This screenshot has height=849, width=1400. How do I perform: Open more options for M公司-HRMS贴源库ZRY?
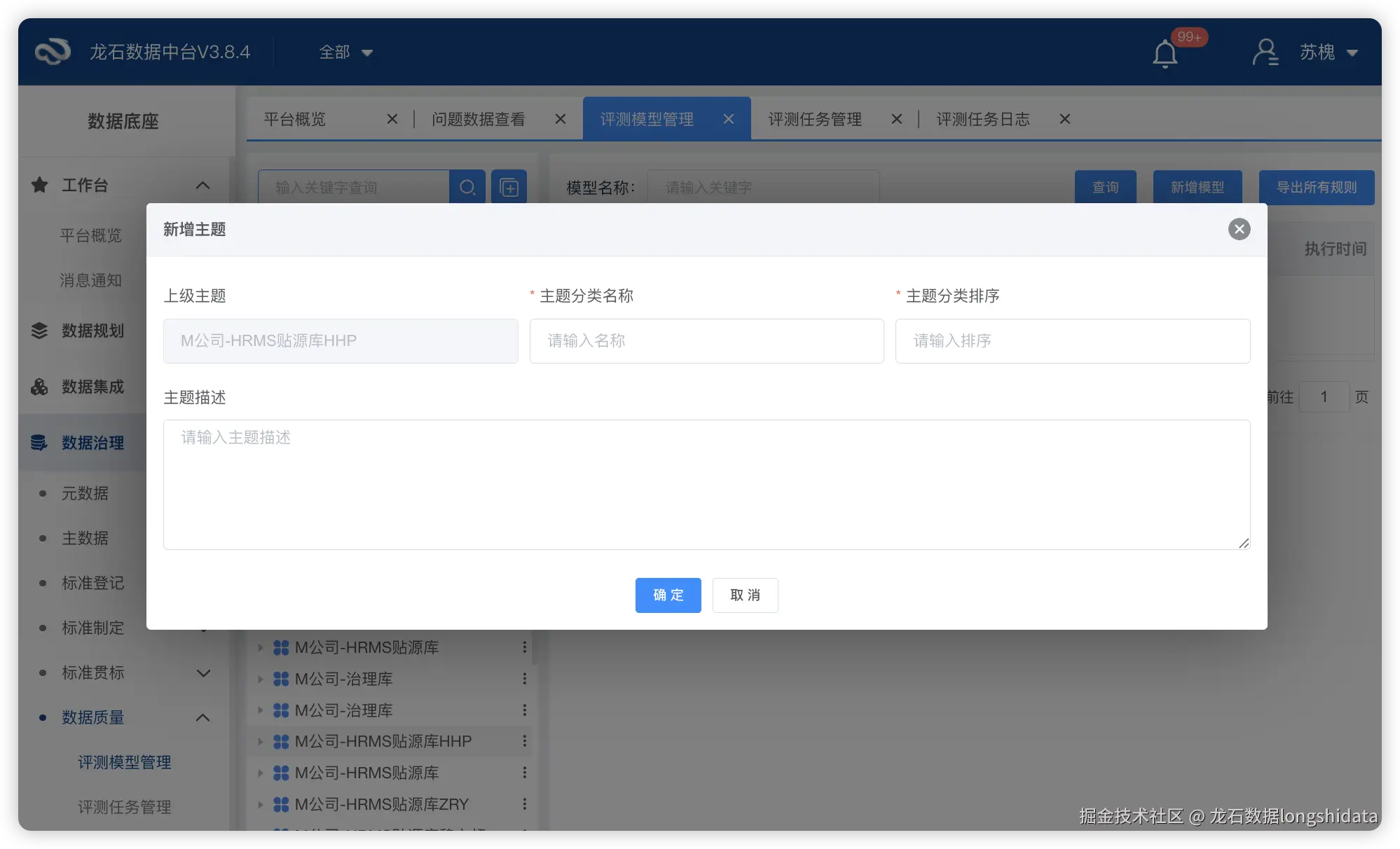coord(524,804)
